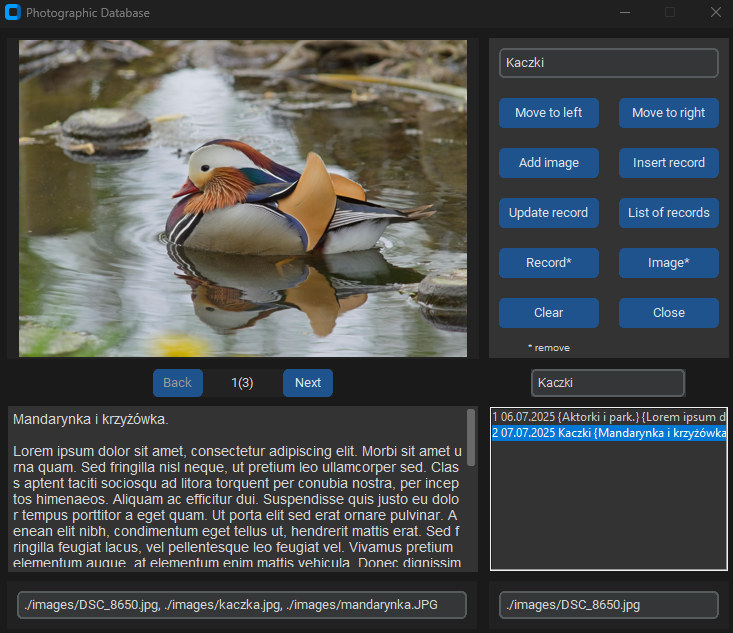Screen dimensions: 733x633
Task: Click the image paths list field
Action: 242,605
